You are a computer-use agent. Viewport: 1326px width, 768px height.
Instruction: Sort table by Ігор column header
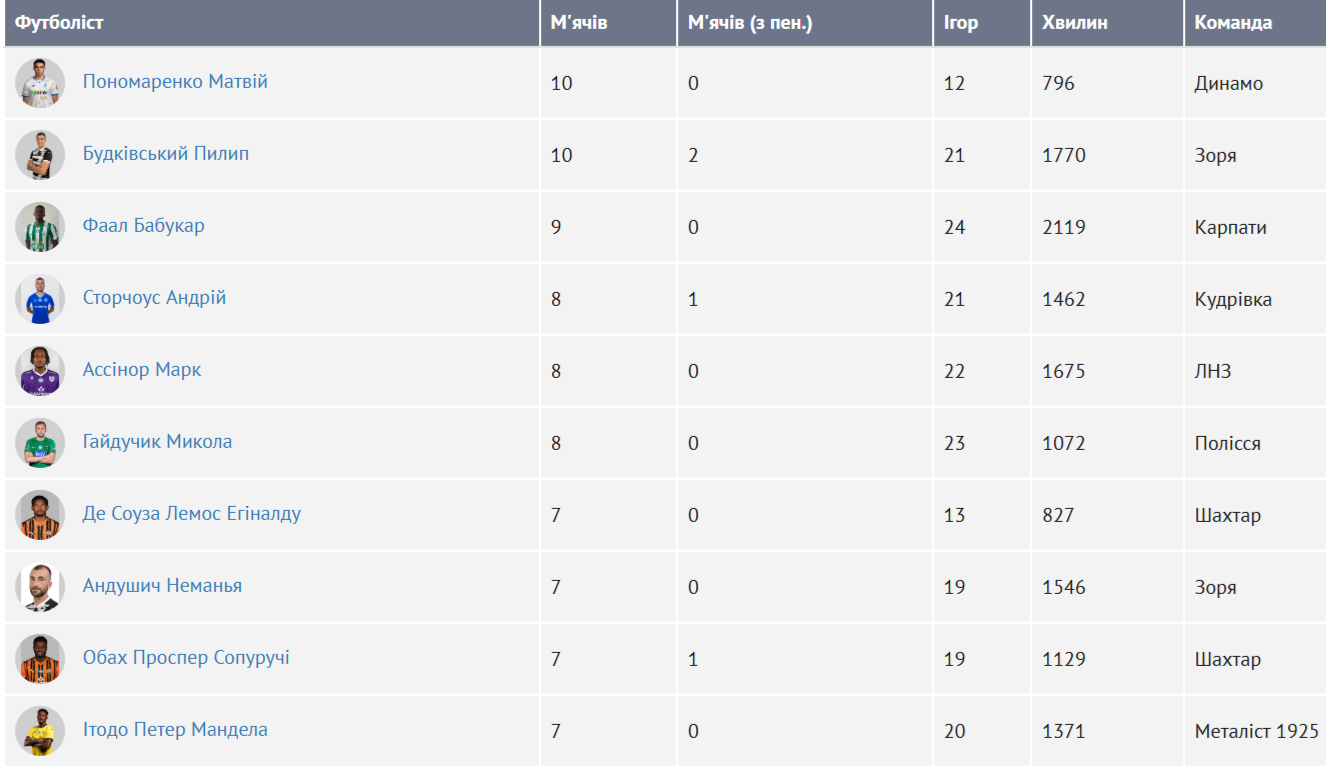[961, 23]
